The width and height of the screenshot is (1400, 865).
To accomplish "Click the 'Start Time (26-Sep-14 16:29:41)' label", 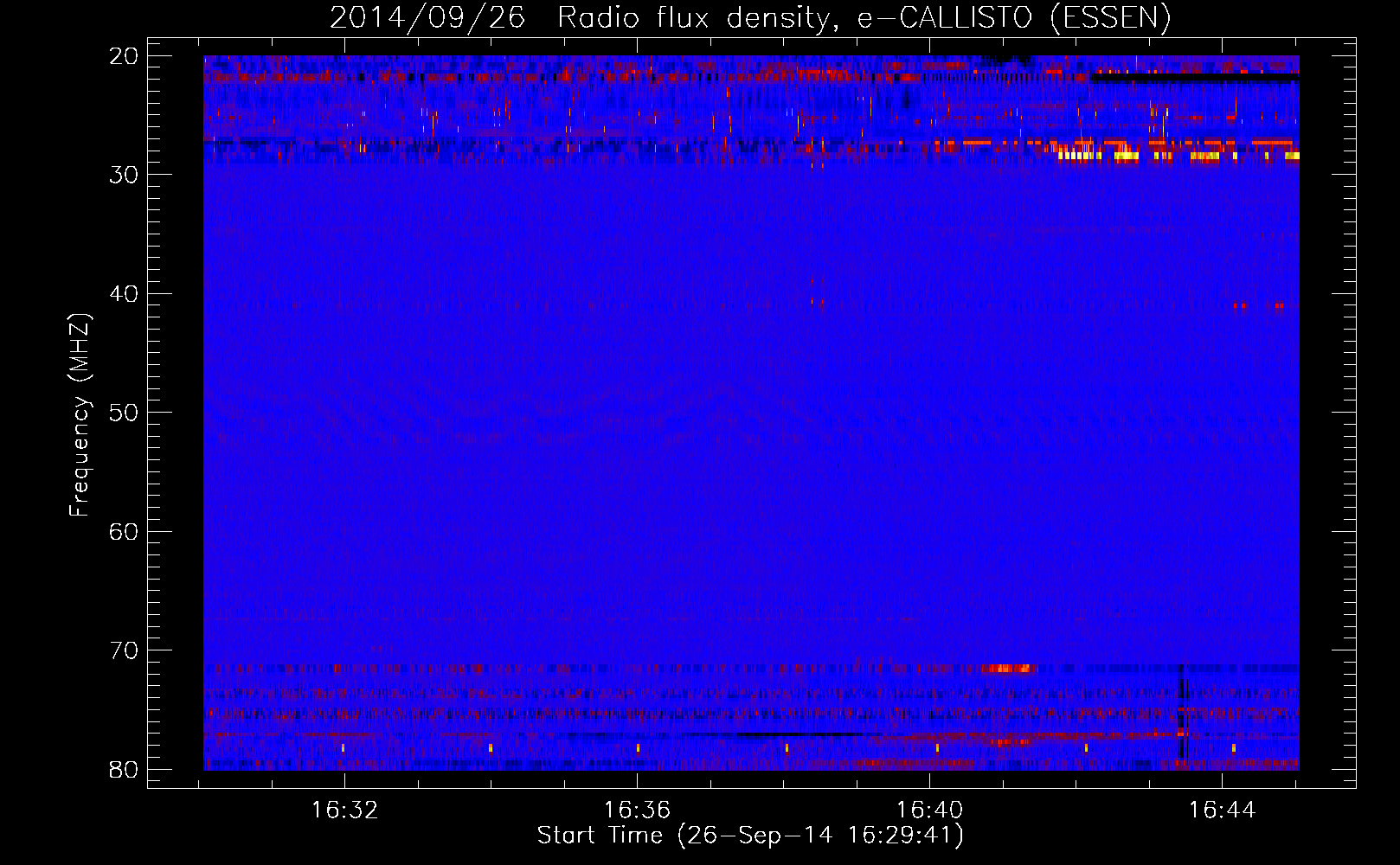I will 750,836.
